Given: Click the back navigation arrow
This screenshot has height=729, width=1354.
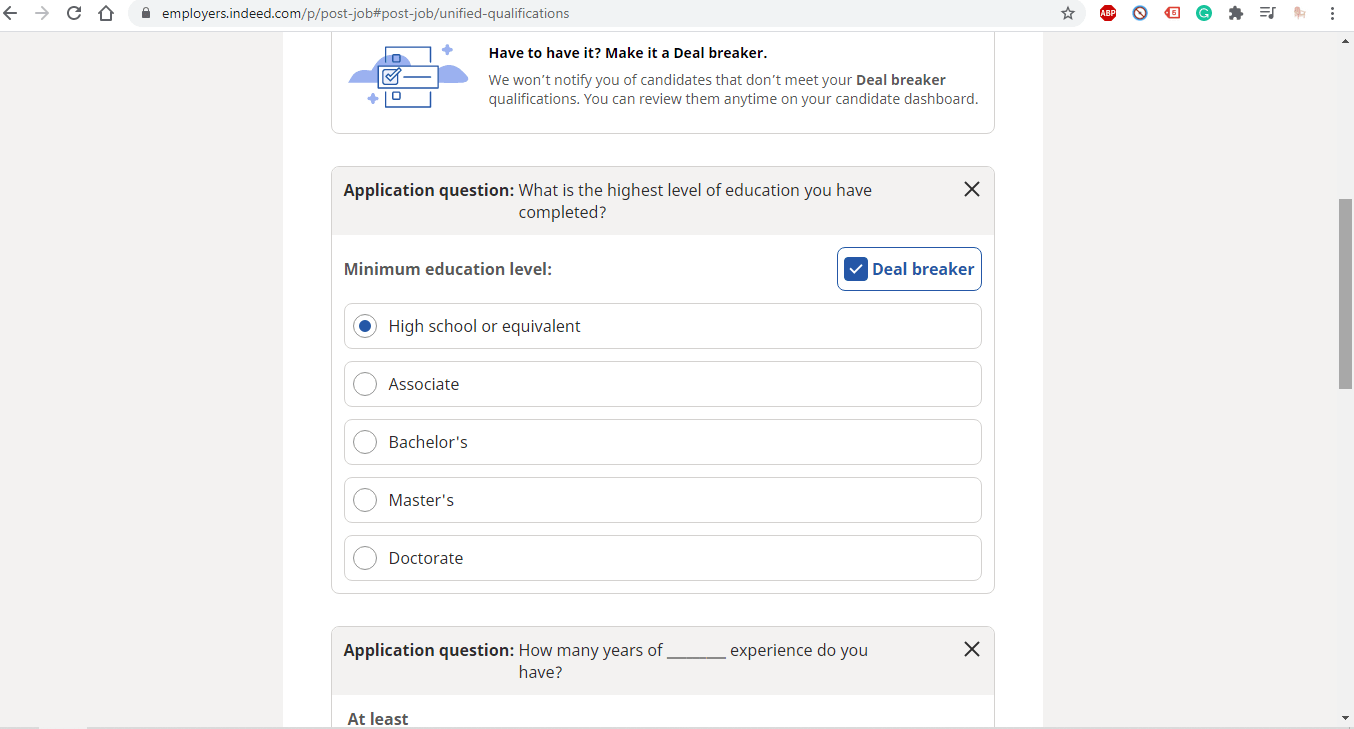Looking at the screenshot, I should 15,13.
